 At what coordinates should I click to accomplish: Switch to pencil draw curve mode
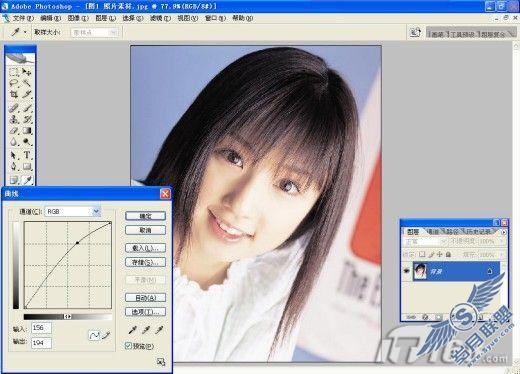pyautogui.click(x=106, y=335)
